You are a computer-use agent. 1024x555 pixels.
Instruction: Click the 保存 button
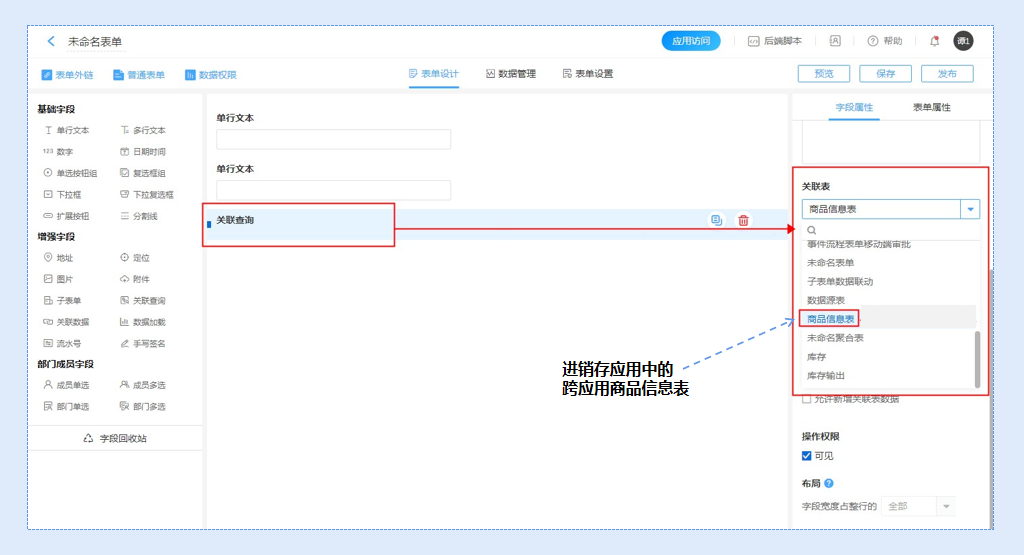pos(885,74)
